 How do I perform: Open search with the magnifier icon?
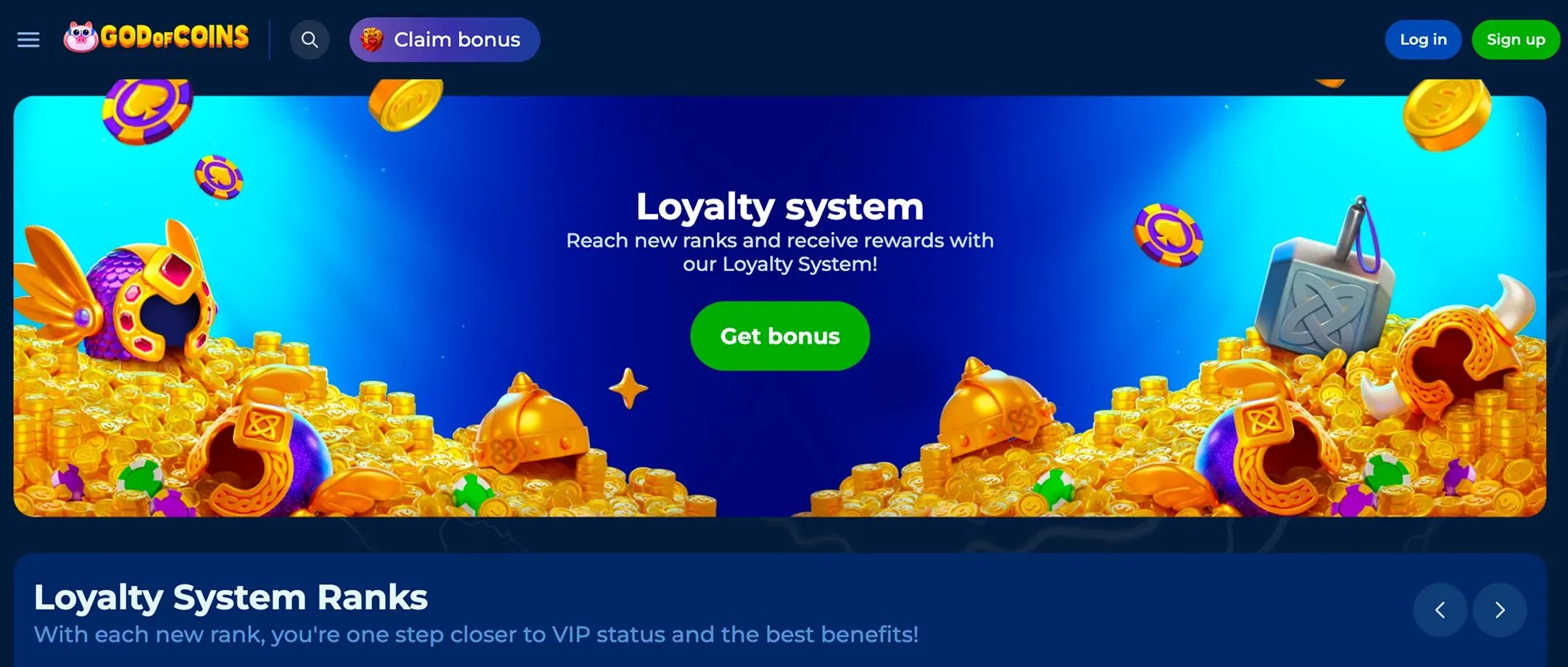tap(310, 40)
